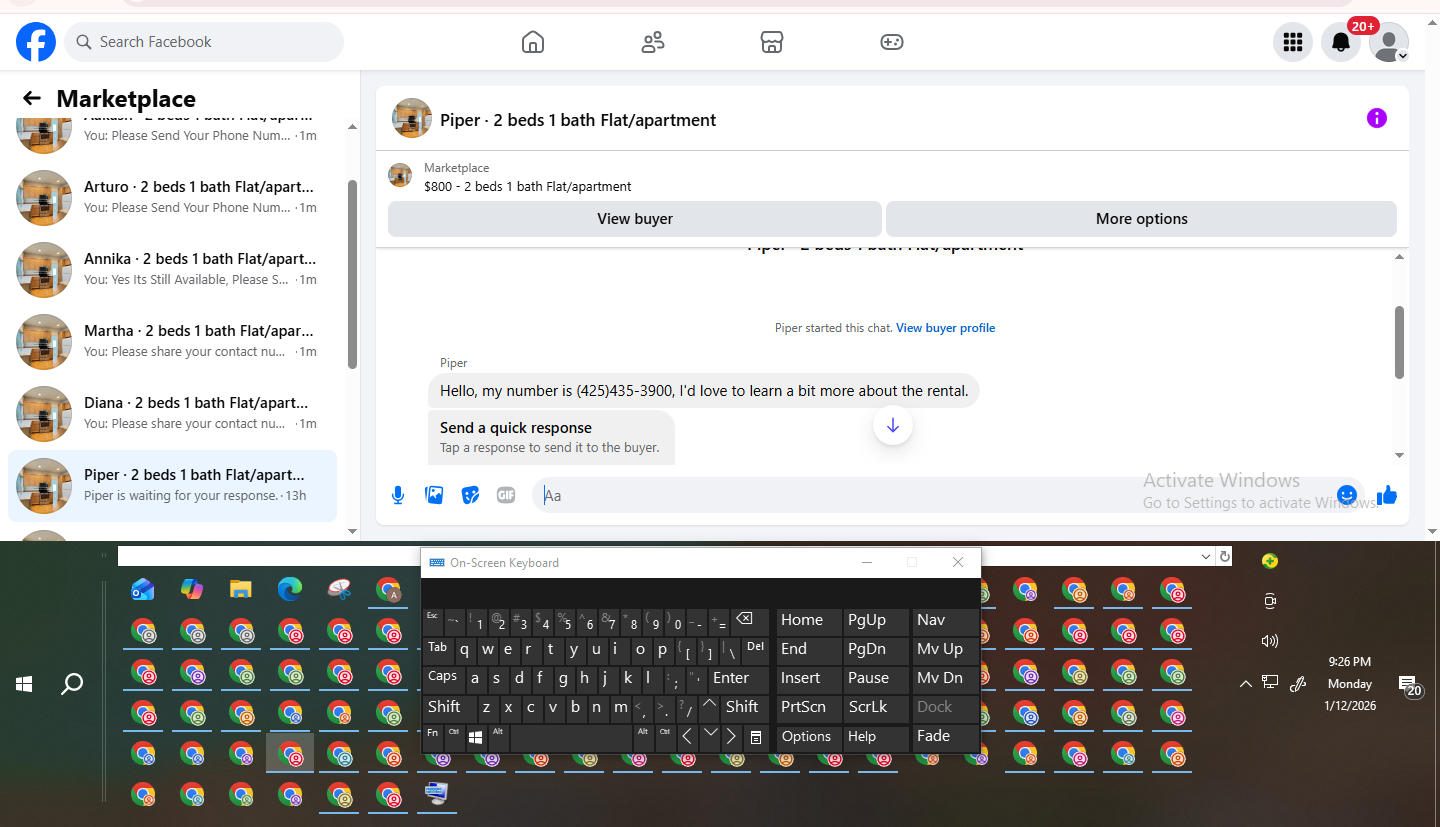Open the $800 listing thumbnail under Marketplace

[x=400, y=175]
